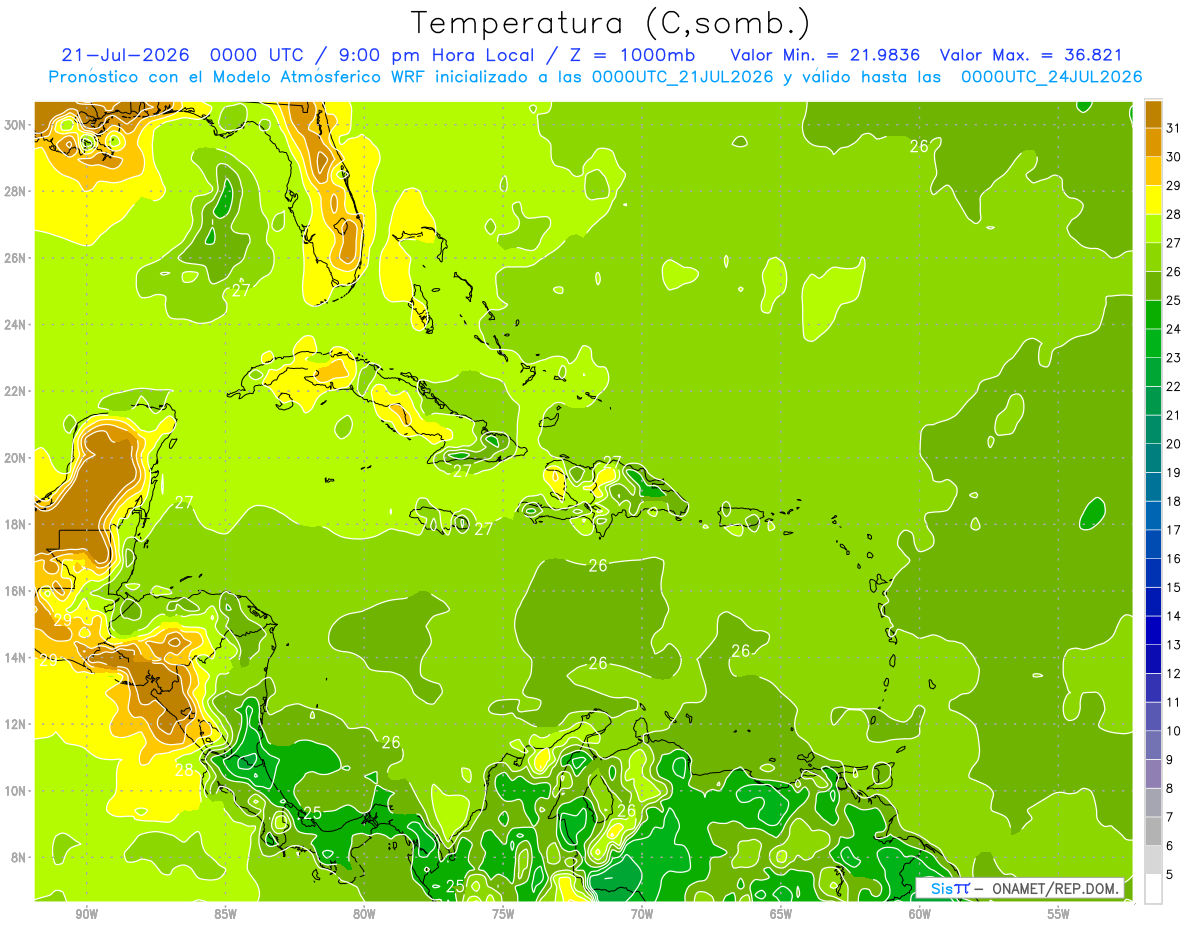Click the '0000UTC_21JUL2026' initialization timestamp

click(x=682, y=77)
